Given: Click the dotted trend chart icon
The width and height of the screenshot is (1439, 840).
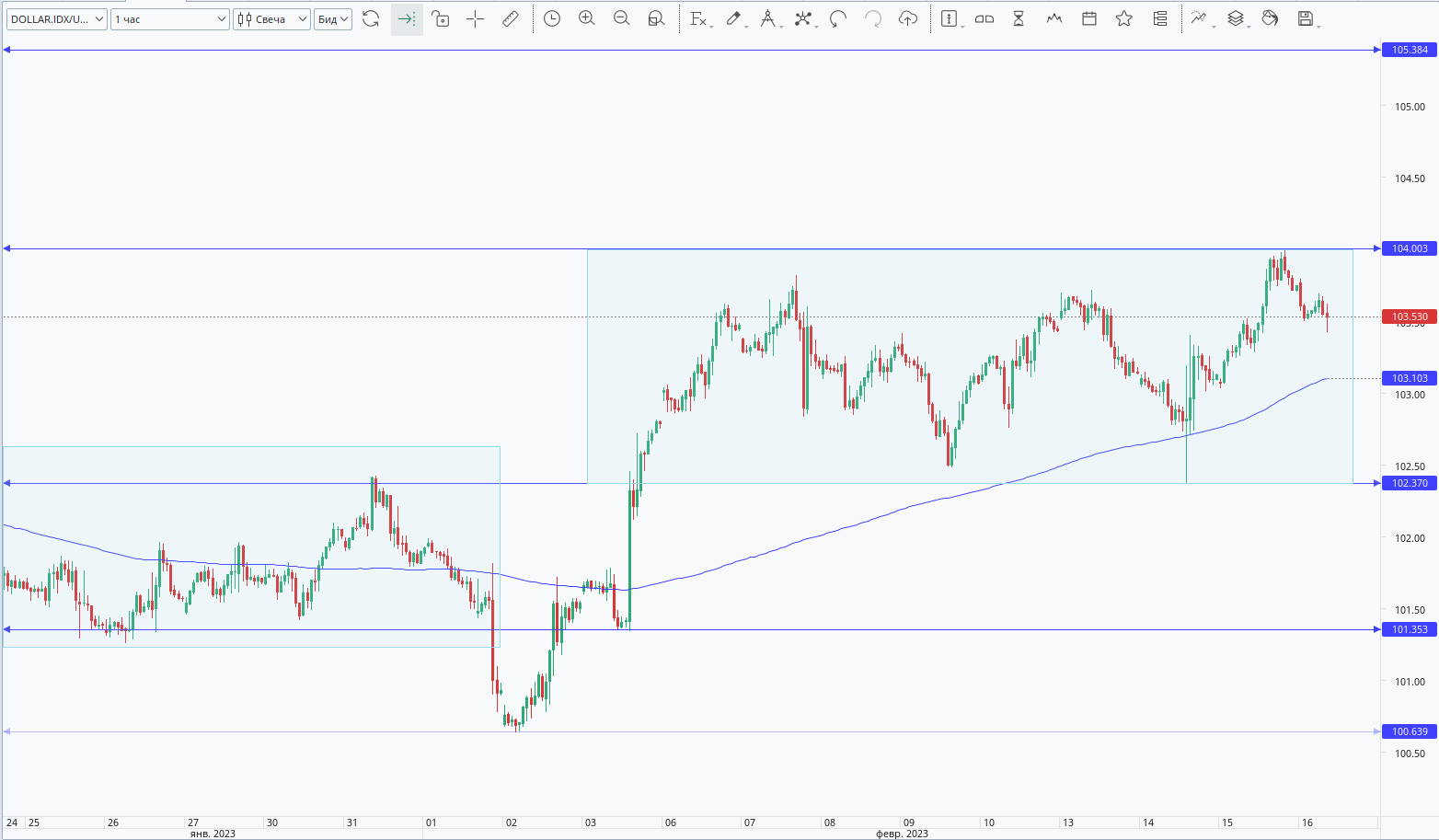Looking at the screenshot, I should [1199, 18].
